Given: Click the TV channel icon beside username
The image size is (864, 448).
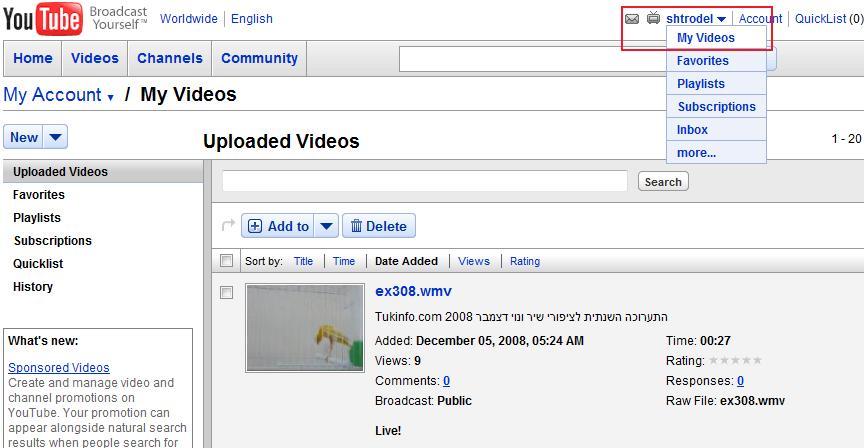Looking at the screenshot, I should point(653,19).
